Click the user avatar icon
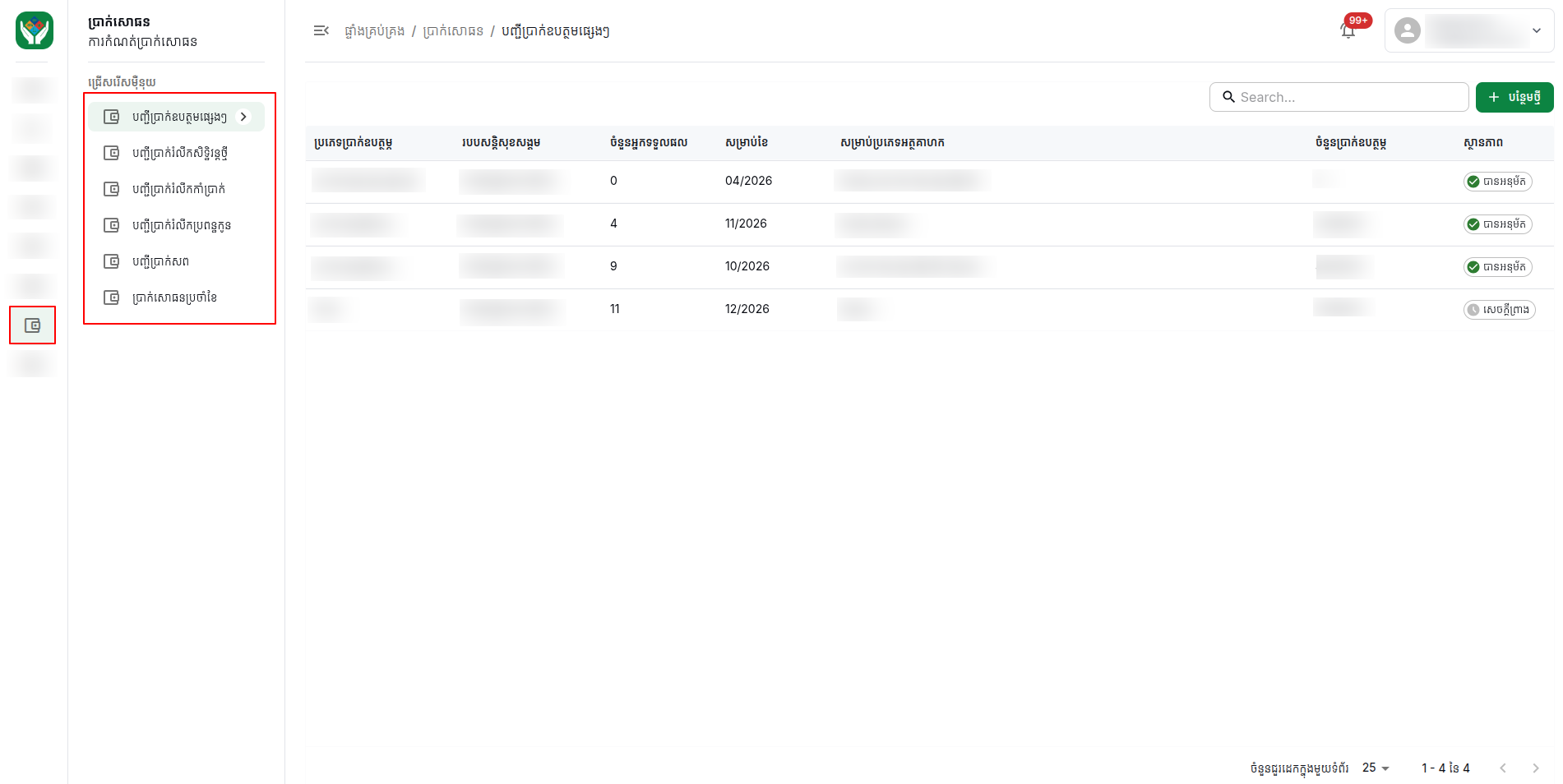The image size is (1563, 784). coord(1408,30)
